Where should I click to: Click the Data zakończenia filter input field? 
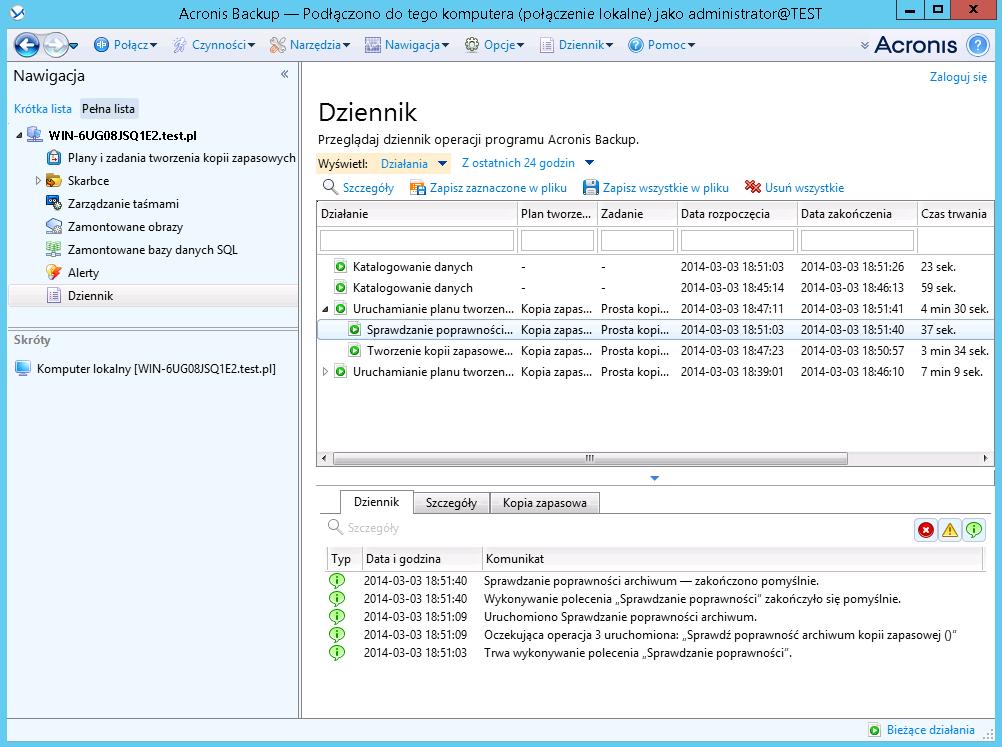[857, 240]
